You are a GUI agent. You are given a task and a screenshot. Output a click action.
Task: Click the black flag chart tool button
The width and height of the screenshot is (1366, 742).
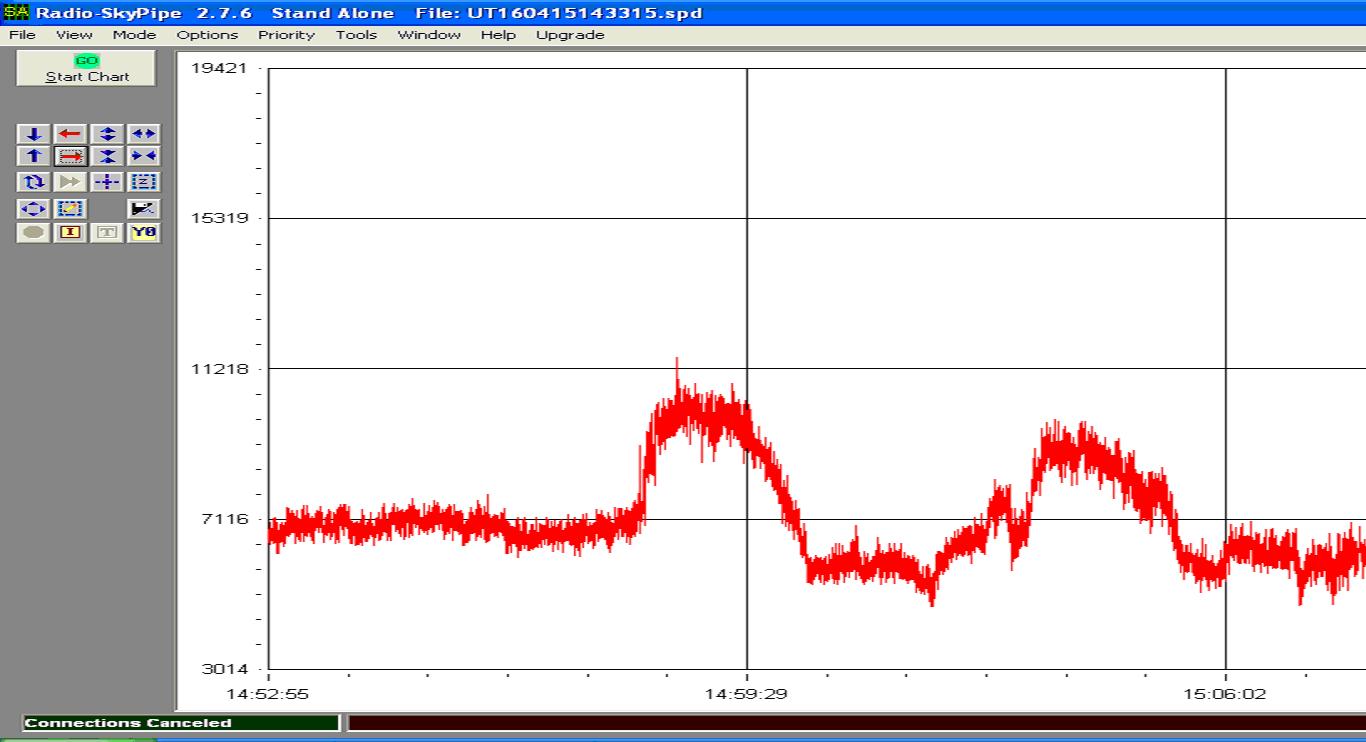tap(144, 209)
